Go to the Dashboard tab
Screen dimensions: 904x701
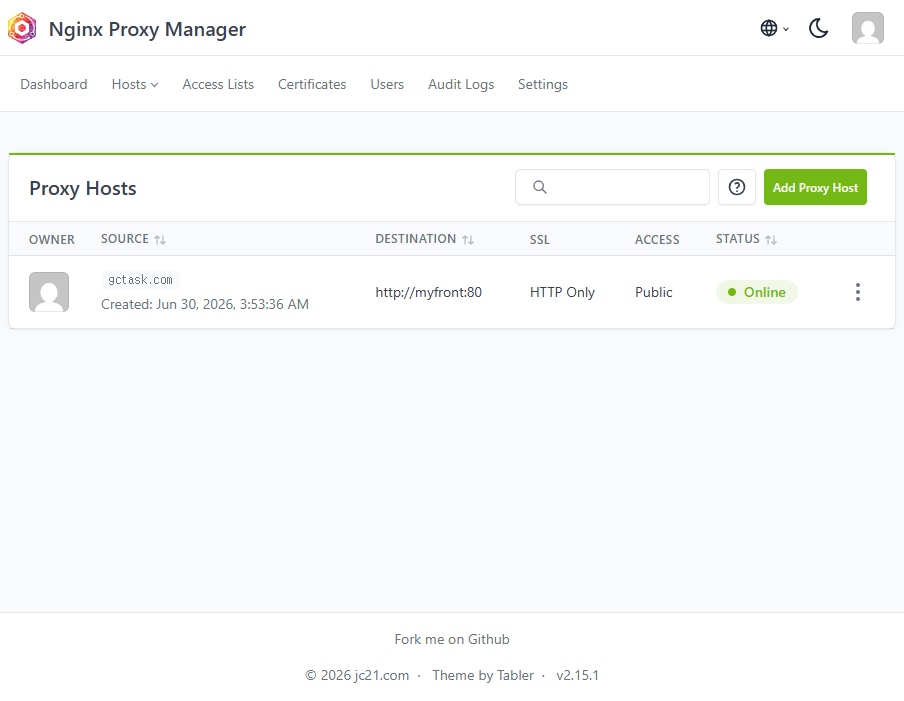54,84
